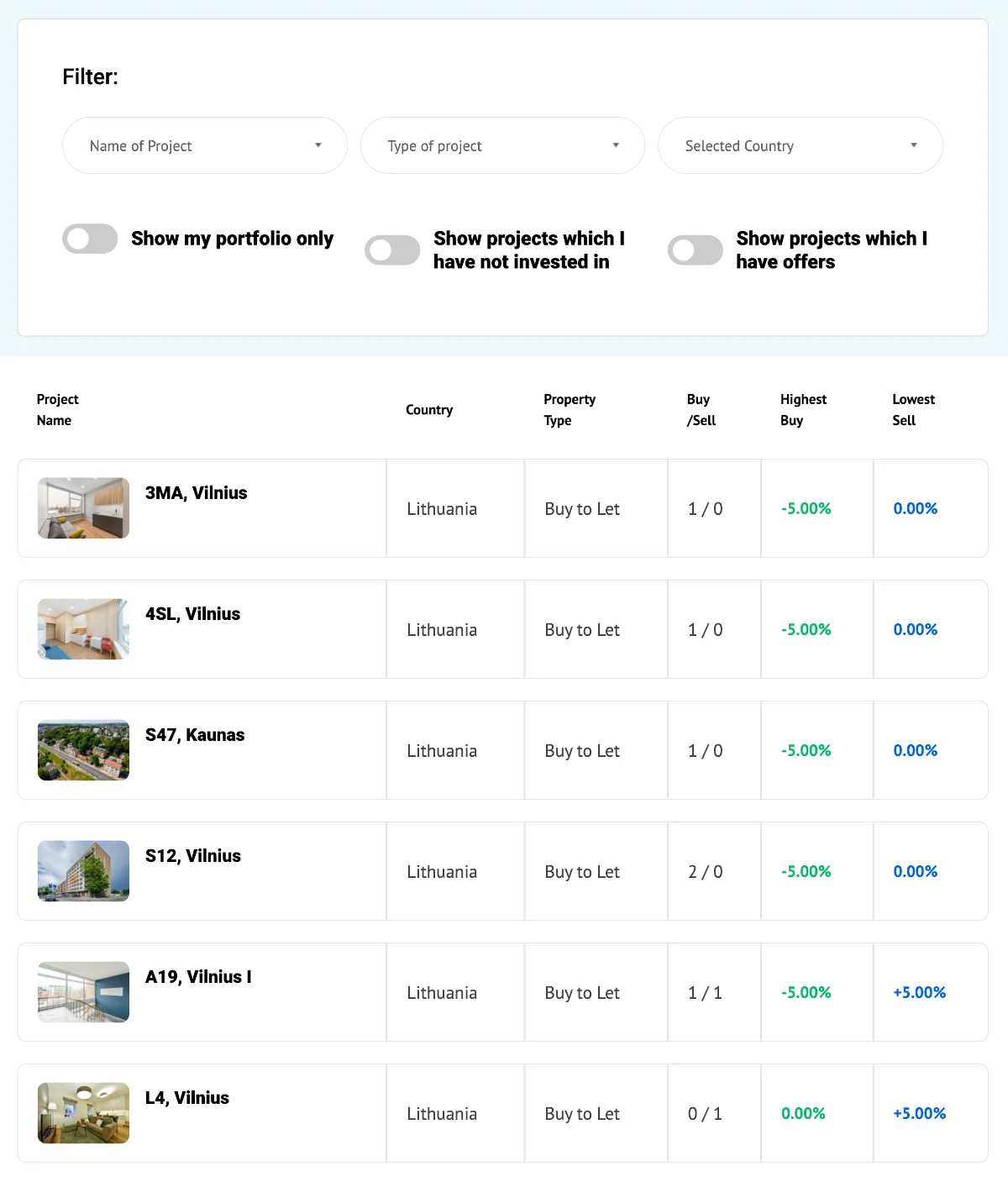
Task: Select the 0 / 1 value in L4, Vilnius row
Action: point(706,1114)
